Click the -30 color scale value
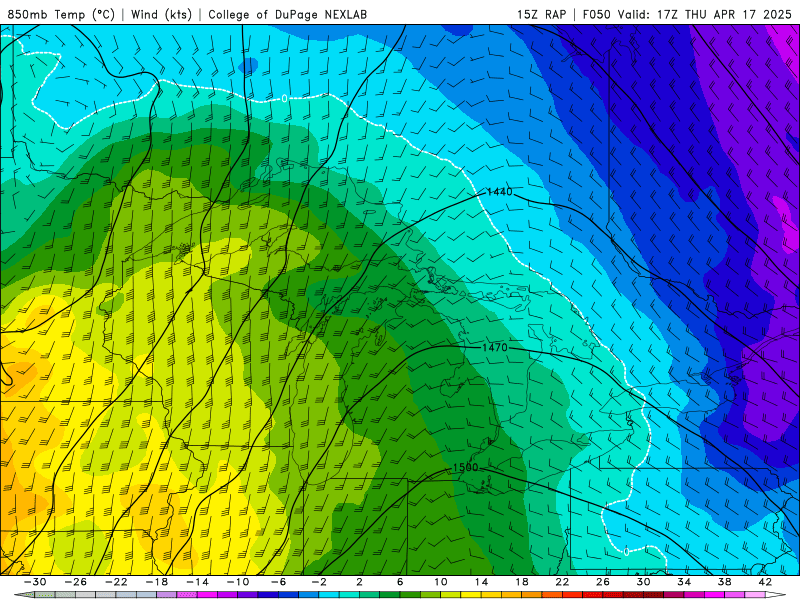Image resolution: width=800 pixels, height=600 pixels. pos(35,582)
